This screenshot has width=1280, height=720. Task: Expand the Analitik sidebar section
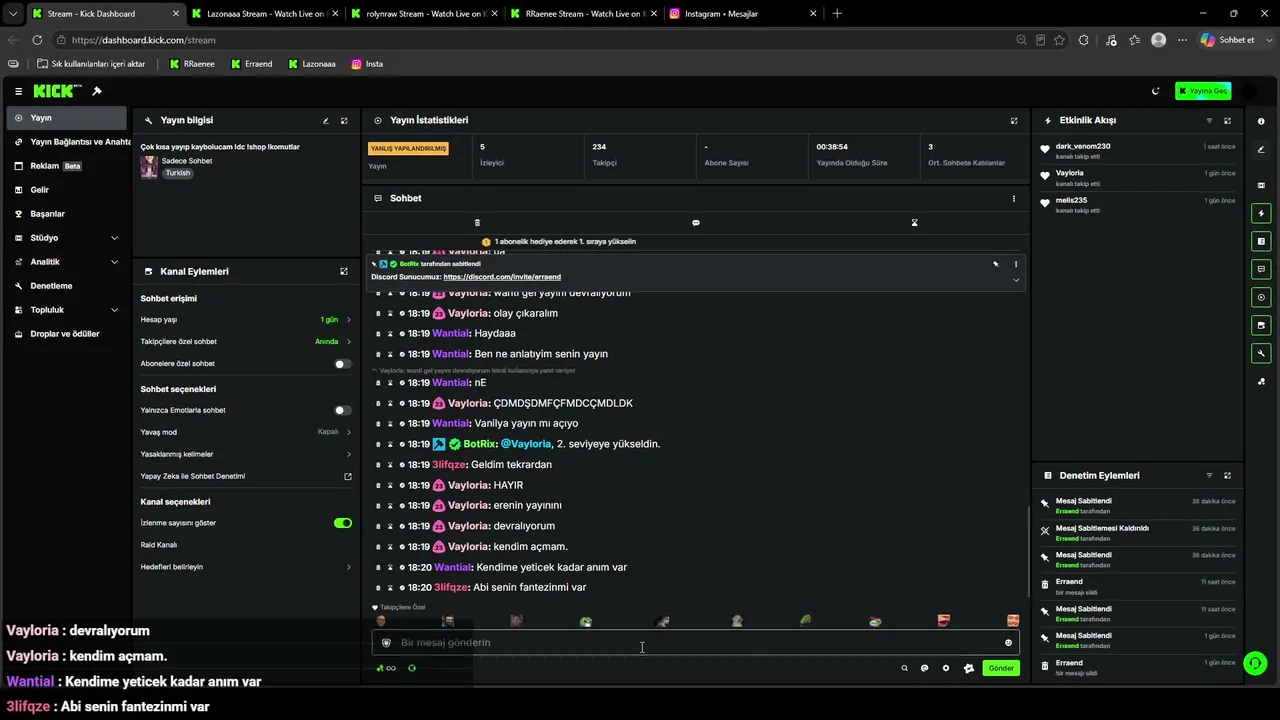point(66,262)
